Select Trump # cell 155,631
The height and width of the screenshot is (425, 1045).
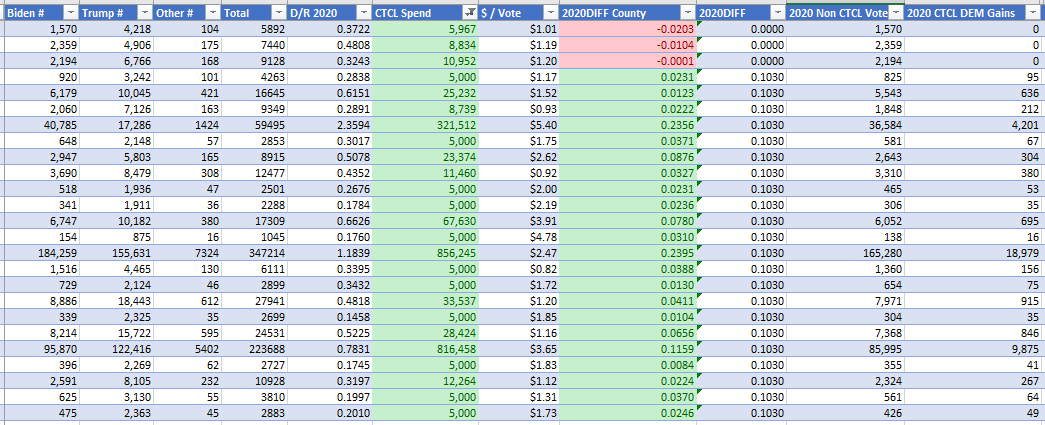click(x=116, y=252)
